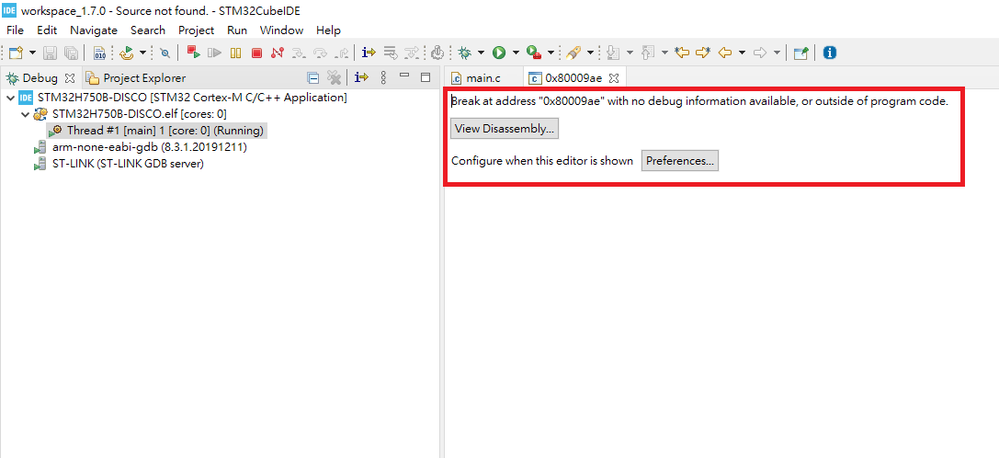This screenshot has height=458, width=999.
Task: Click the flashlight Search icon
Action: coord(573,53)
